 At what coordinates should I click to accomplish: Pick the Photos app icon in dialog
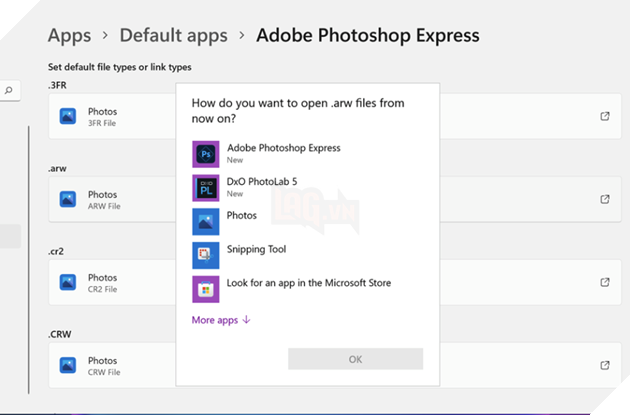(x=205, y=221)
